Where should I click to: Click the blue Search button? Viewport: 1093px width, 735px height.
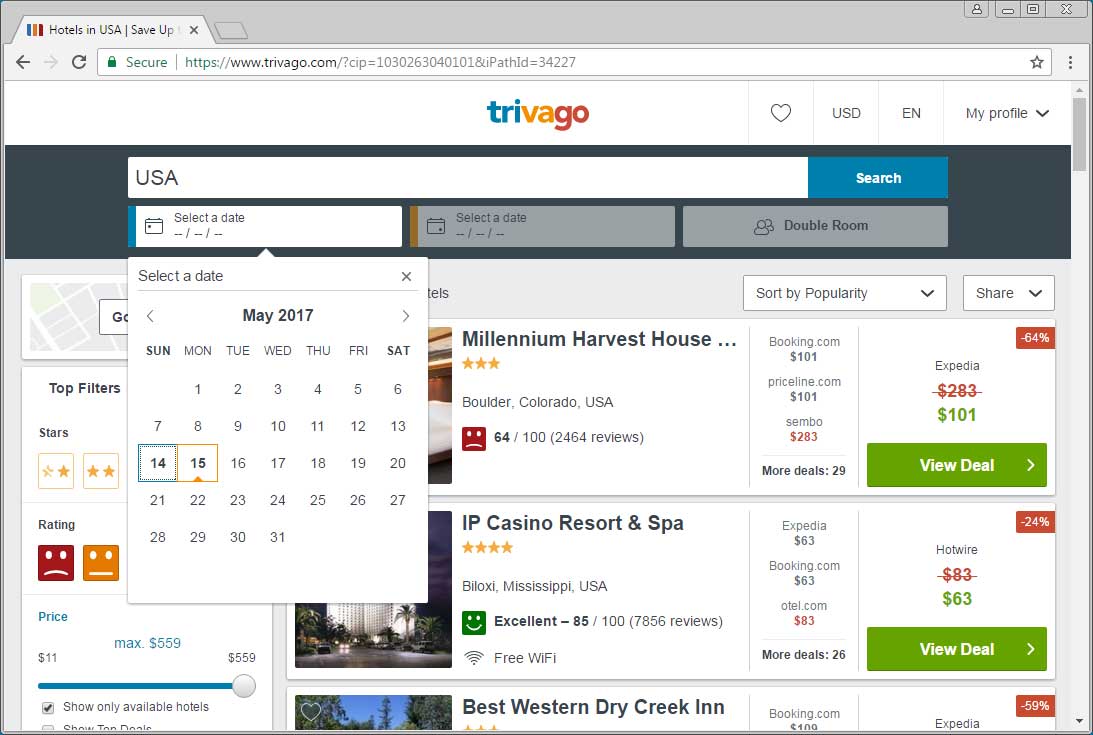(x=878, y=178)
